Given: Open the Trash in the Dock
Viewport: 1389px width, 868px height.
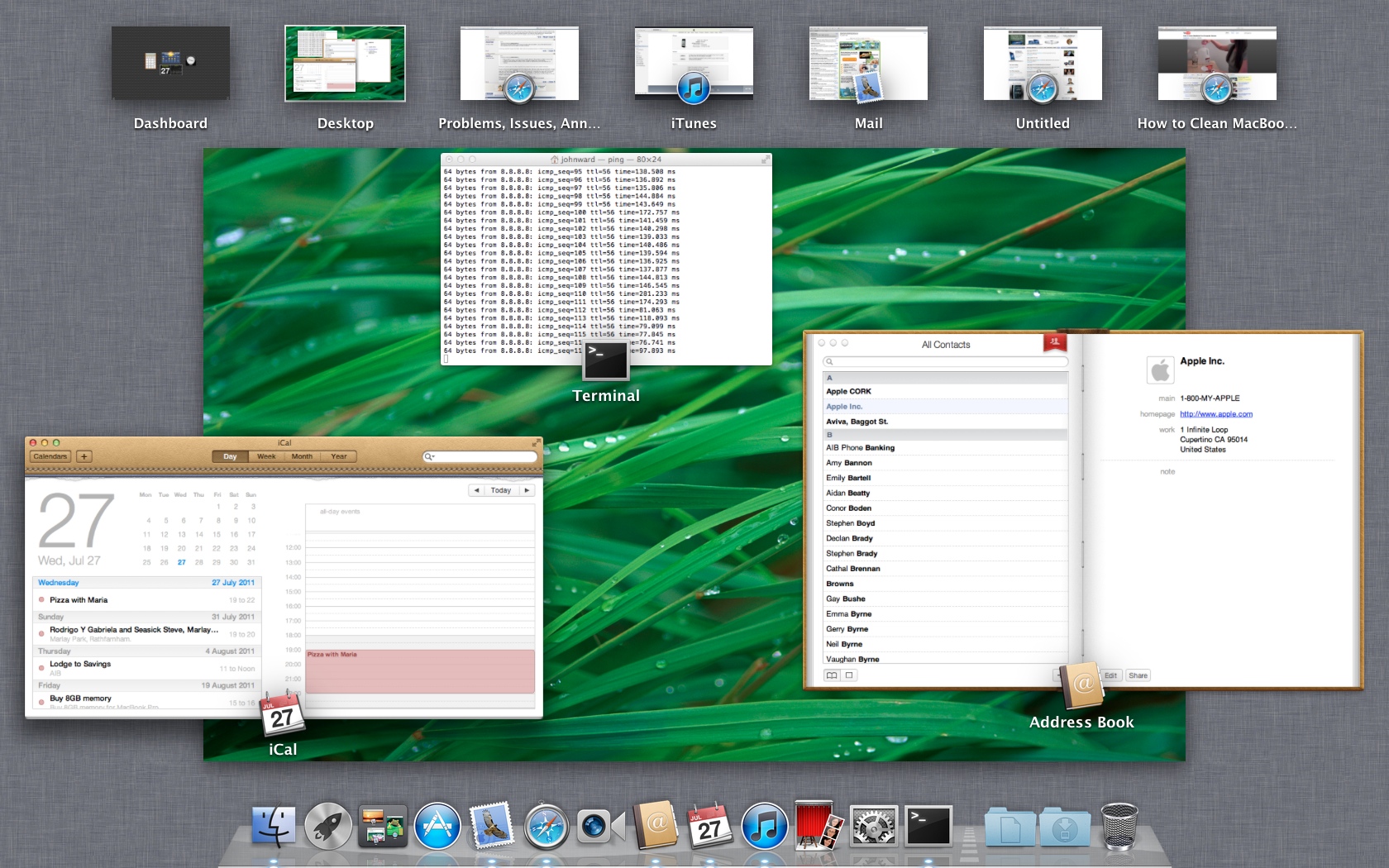Looking at the screenshot, I should [1119, 827].
